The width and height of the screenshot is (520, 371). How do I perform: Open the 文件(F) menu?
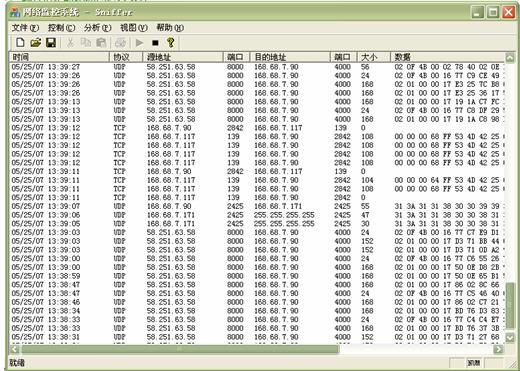click(x=25, y=28)
